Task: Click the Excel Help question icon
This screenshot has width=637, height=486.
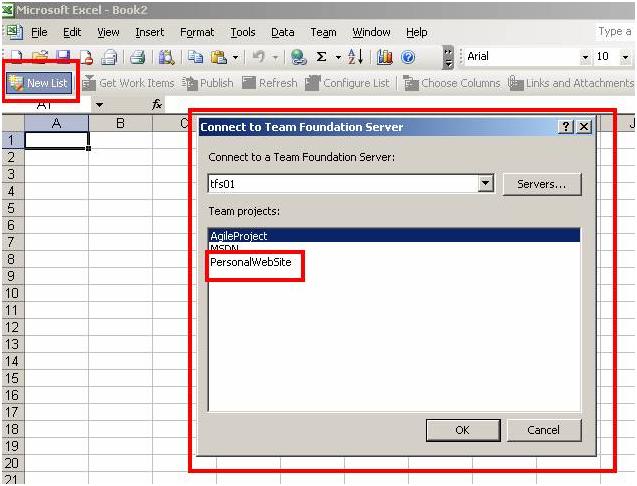Action: coord(408,57)
